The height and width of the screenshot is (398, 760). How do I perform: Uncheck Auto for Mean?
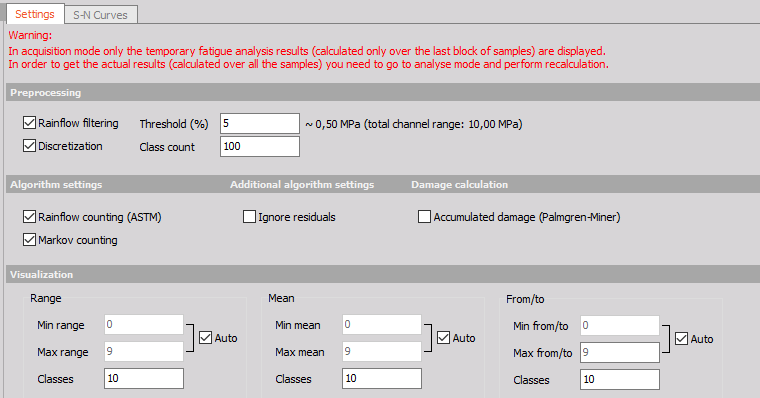pos(443,338)
